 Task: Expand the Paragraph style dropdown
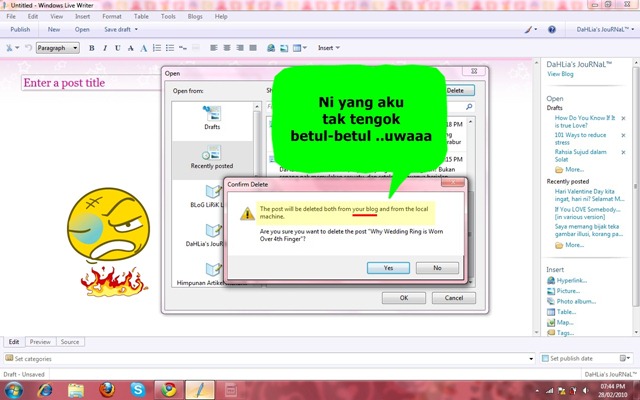click(58, 48)
